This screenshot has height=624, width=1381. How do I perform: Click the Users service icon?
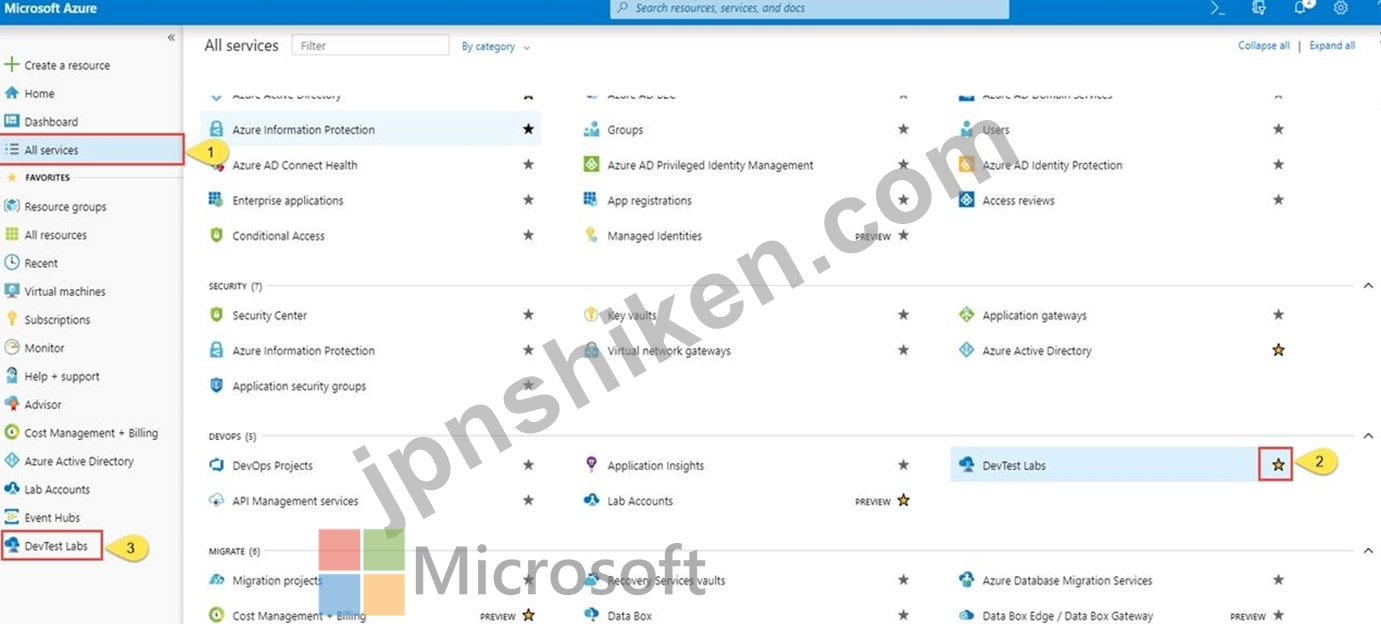click(966, 130)
